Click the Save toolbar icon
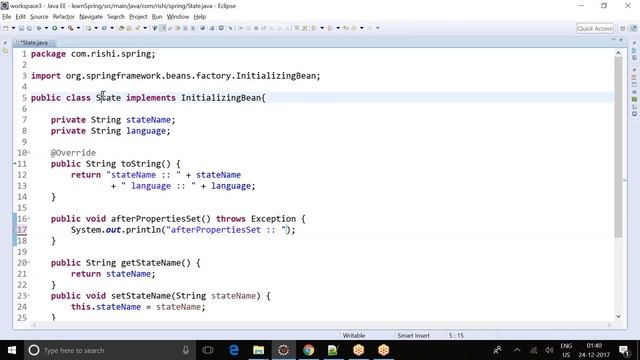The height and width of the screenshot is (360, 640). (x=22, y=28)
